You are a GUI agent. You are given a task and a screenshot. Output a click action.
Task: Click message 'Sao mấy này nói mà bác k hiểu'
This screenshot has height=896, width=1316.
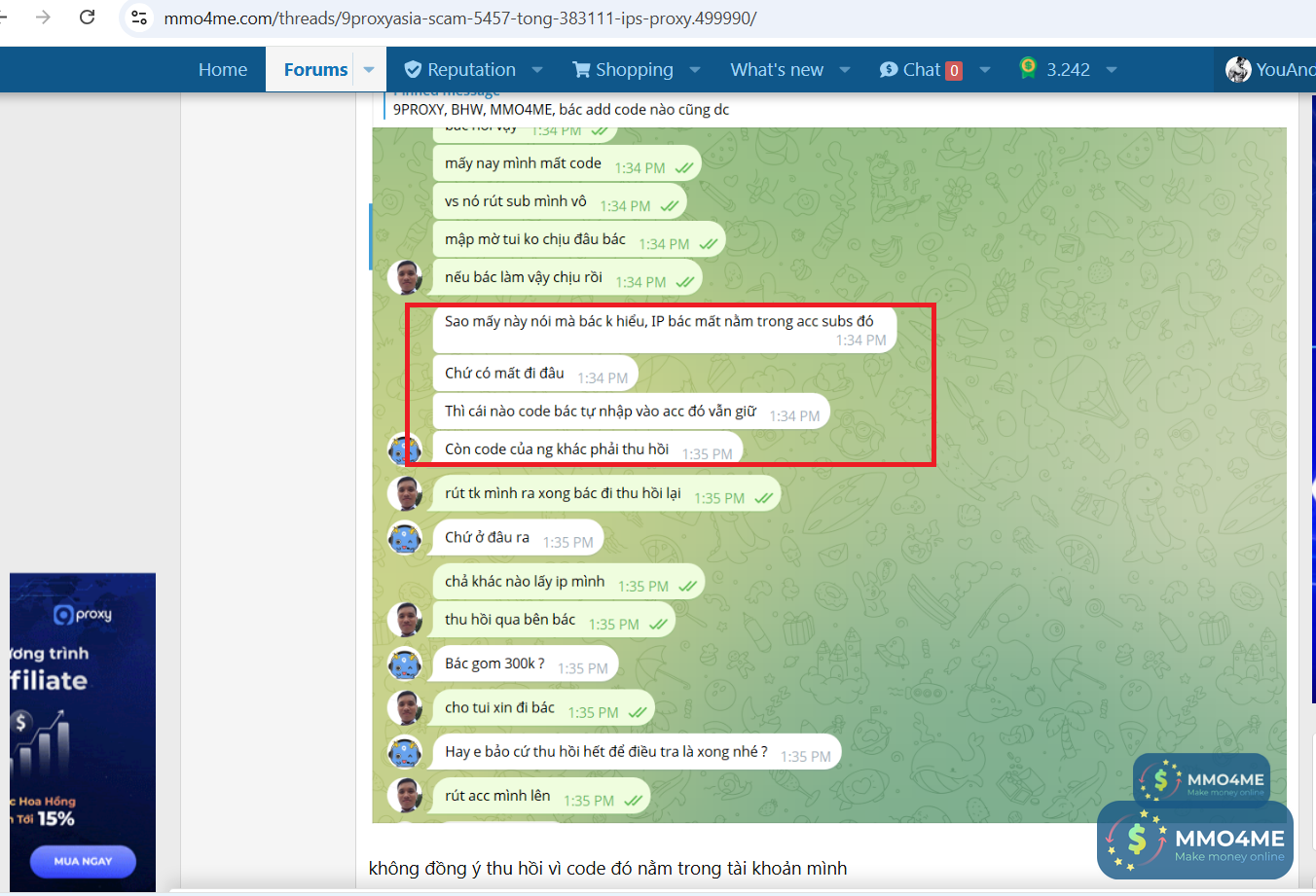(665, 330)
